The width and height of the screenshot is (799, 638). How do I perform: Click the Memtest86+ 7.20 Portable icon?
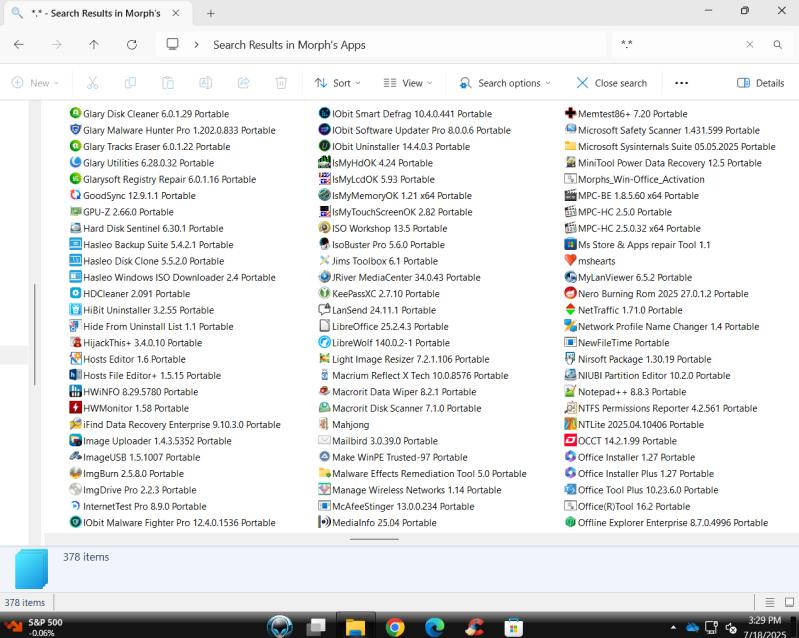click(570, 113)
